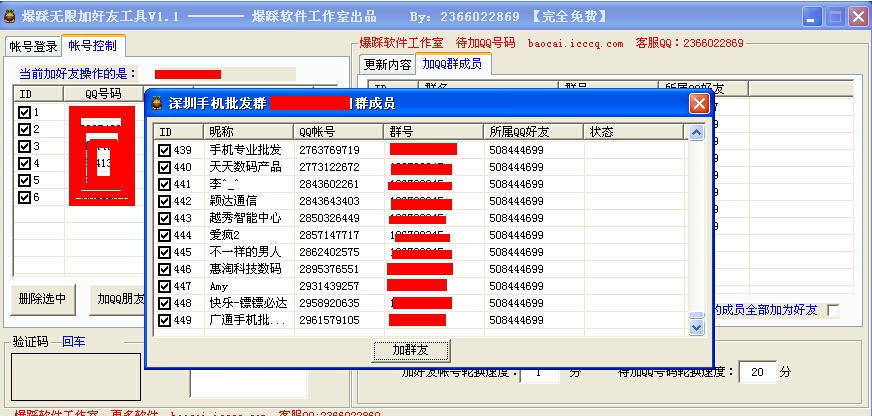Click QQ号码 column header in account list
The image size is (872, 416).
[x=103, y=93]
